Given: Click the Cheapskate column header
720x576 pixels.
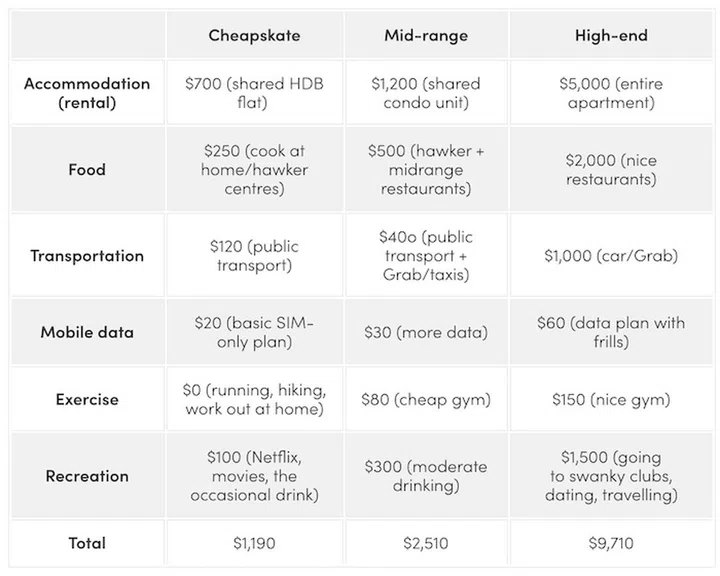Looking at the screenshot, I should (254, 36).
